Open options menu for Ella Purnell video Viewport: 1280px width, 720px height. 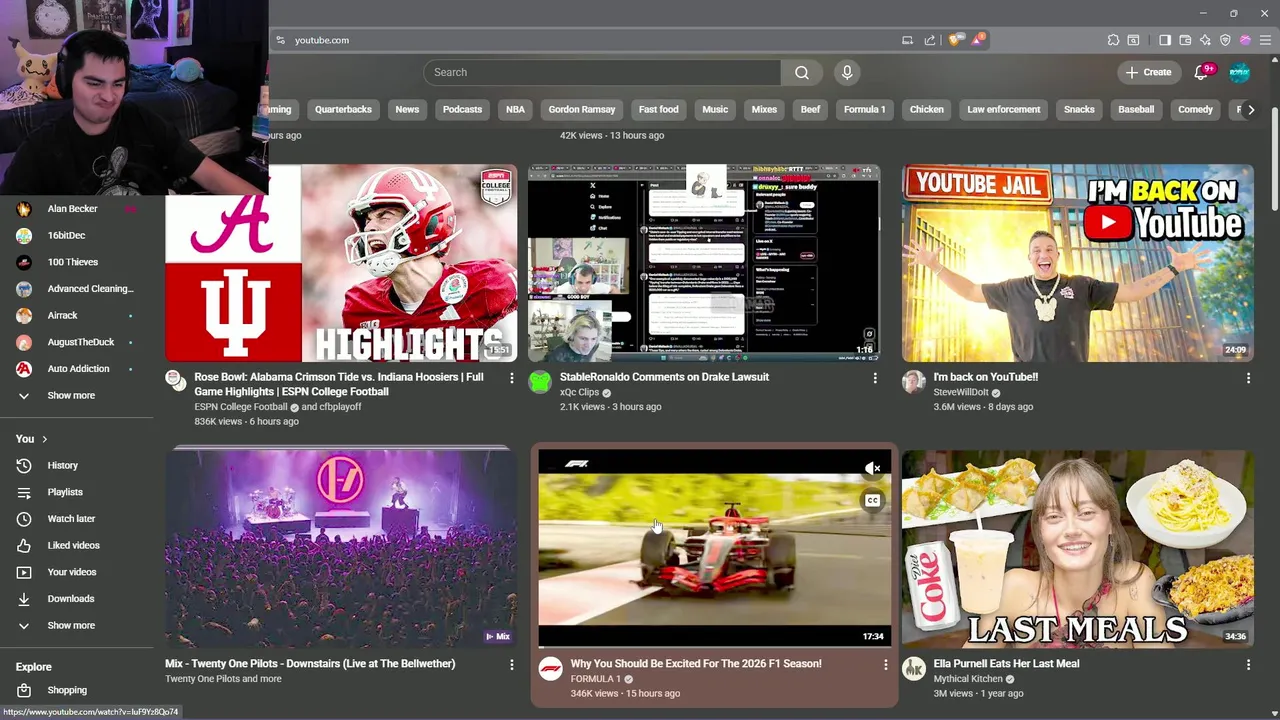pos(1248,664)
